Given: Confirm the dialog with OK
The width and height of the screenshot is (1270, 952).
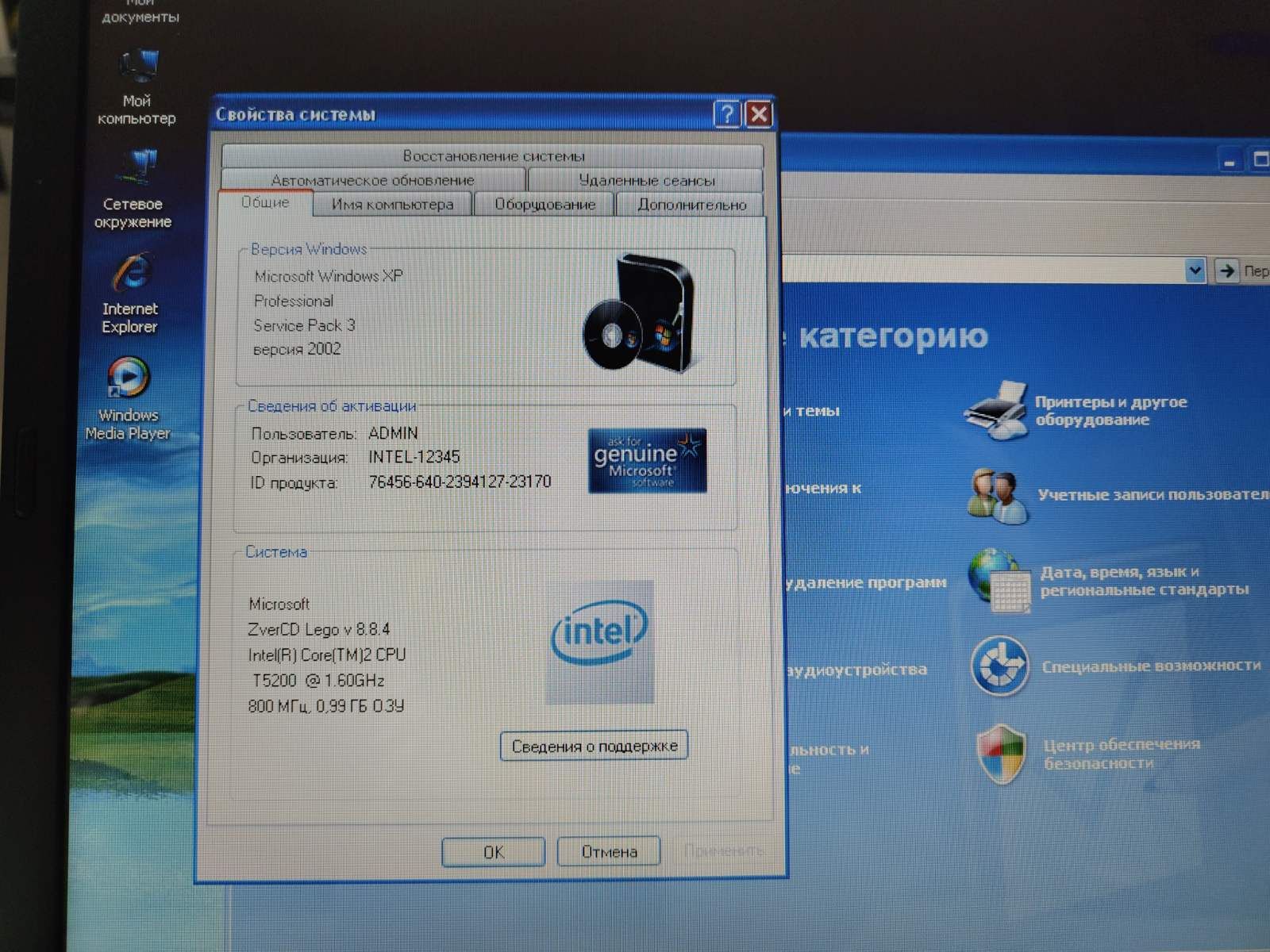Looking at the screenshot, I should [493, 852].
